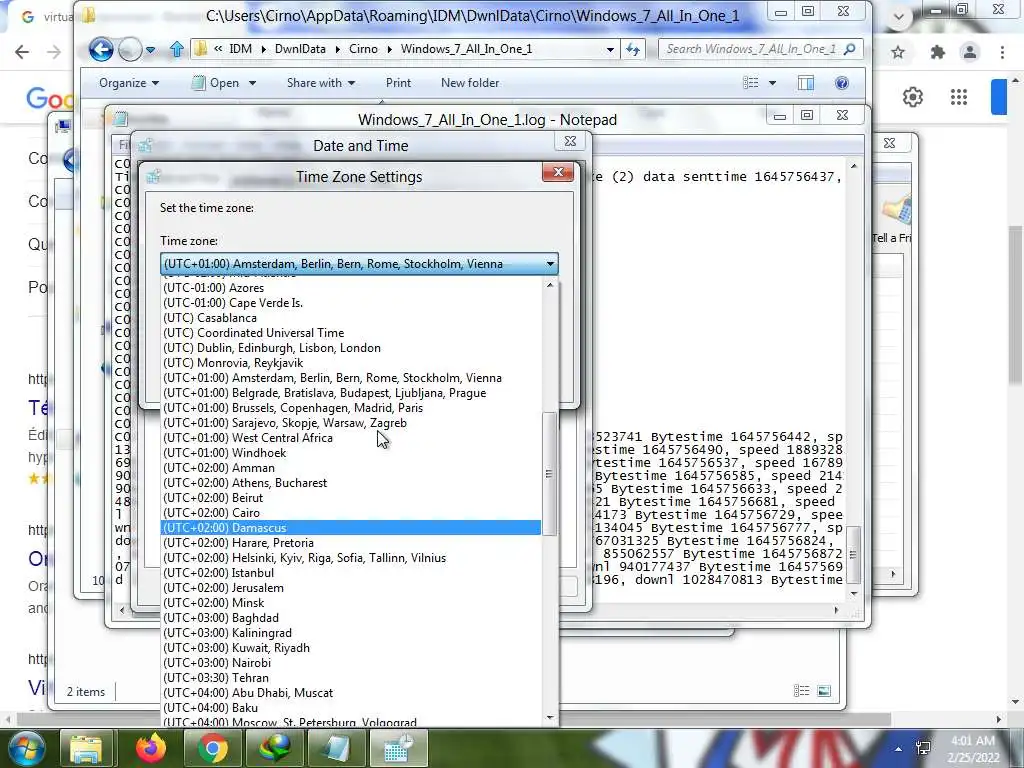
Task: Select (UTC+03:30) Tehran entry
Action: click(x=351, y=679)
